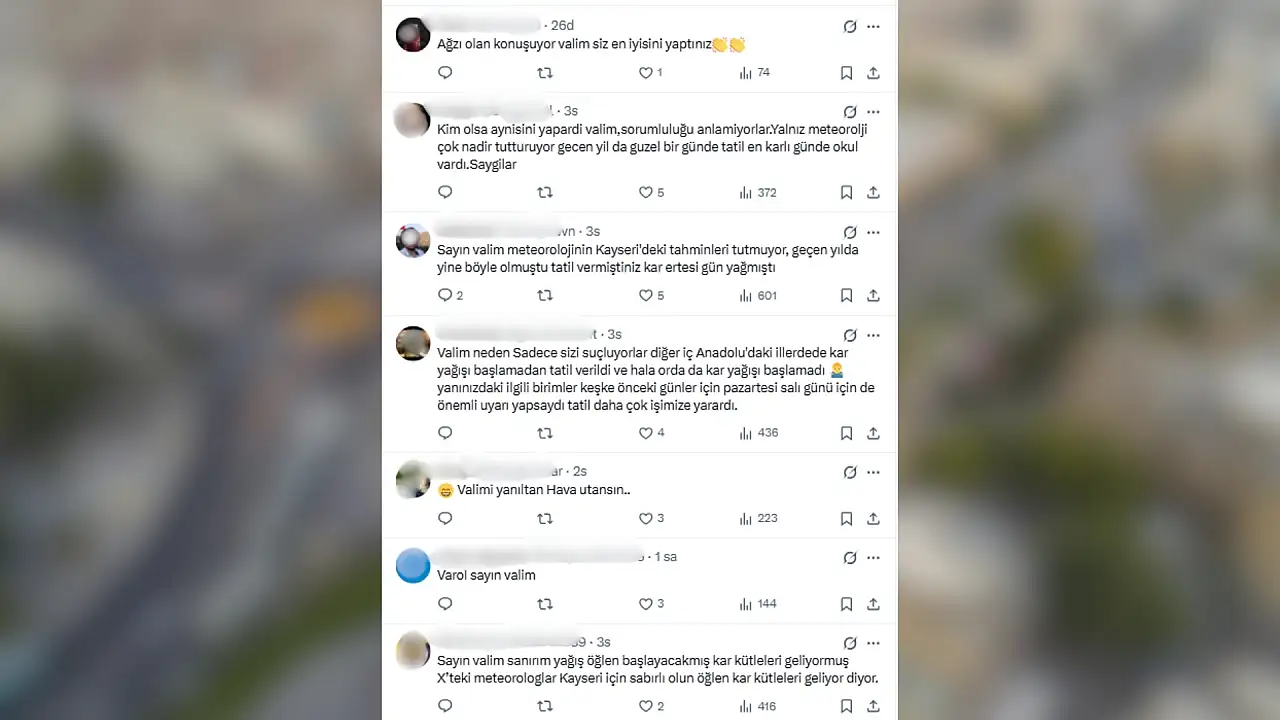Bookmark the 'Sayın valim sanırım yağış' tweet
The width and height of the screenshot is (1280, 720).
[x=846, y=706]
